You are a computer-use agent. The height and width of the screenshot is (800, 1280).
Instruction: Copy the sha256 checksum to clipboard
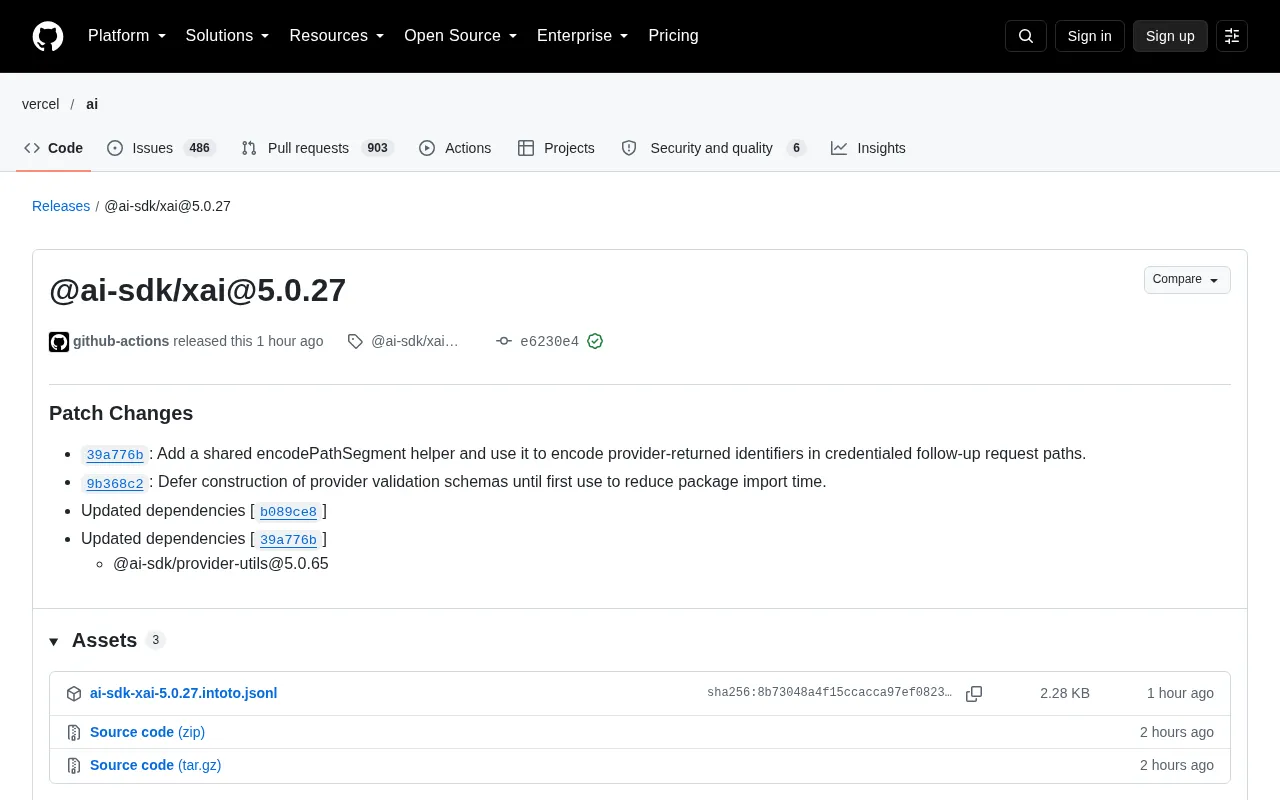click(x=974, y=693)
